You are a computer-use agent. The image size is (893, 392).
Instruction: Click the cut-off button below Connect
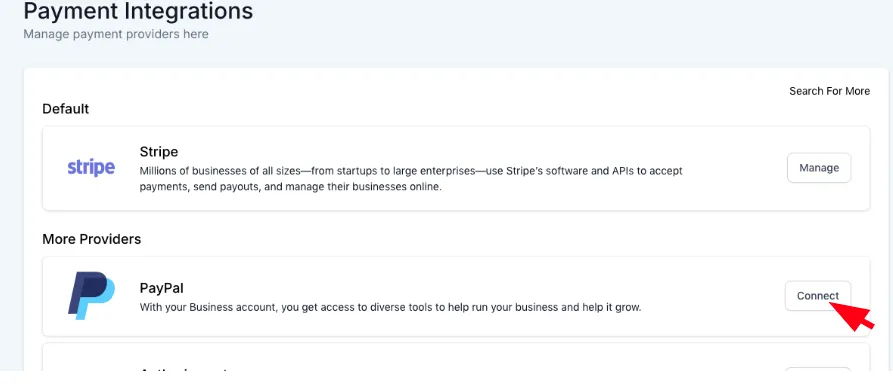click(x=818, y=371)
